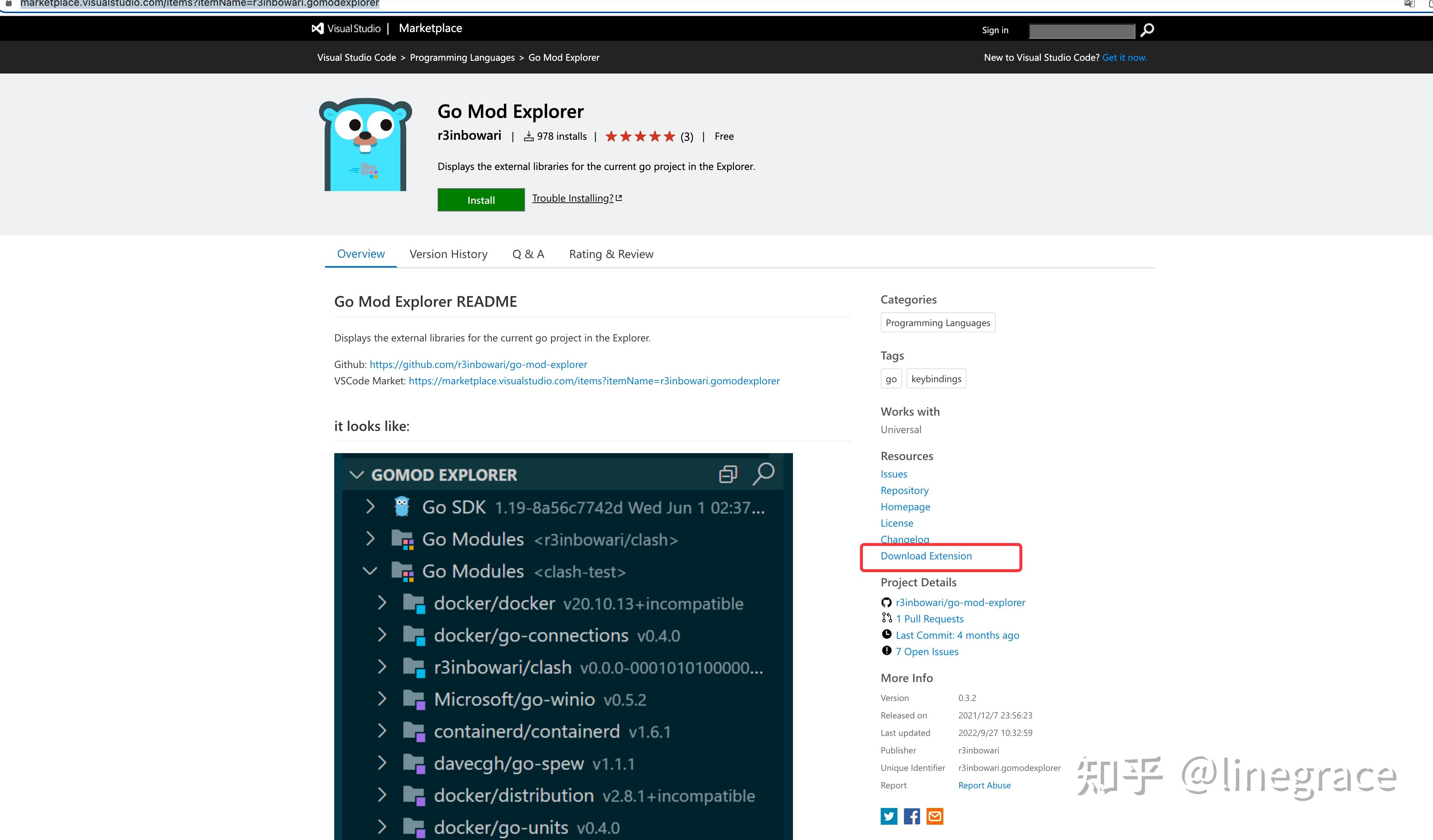
Task: Click the Download Extension link
Action: (926, 556)
